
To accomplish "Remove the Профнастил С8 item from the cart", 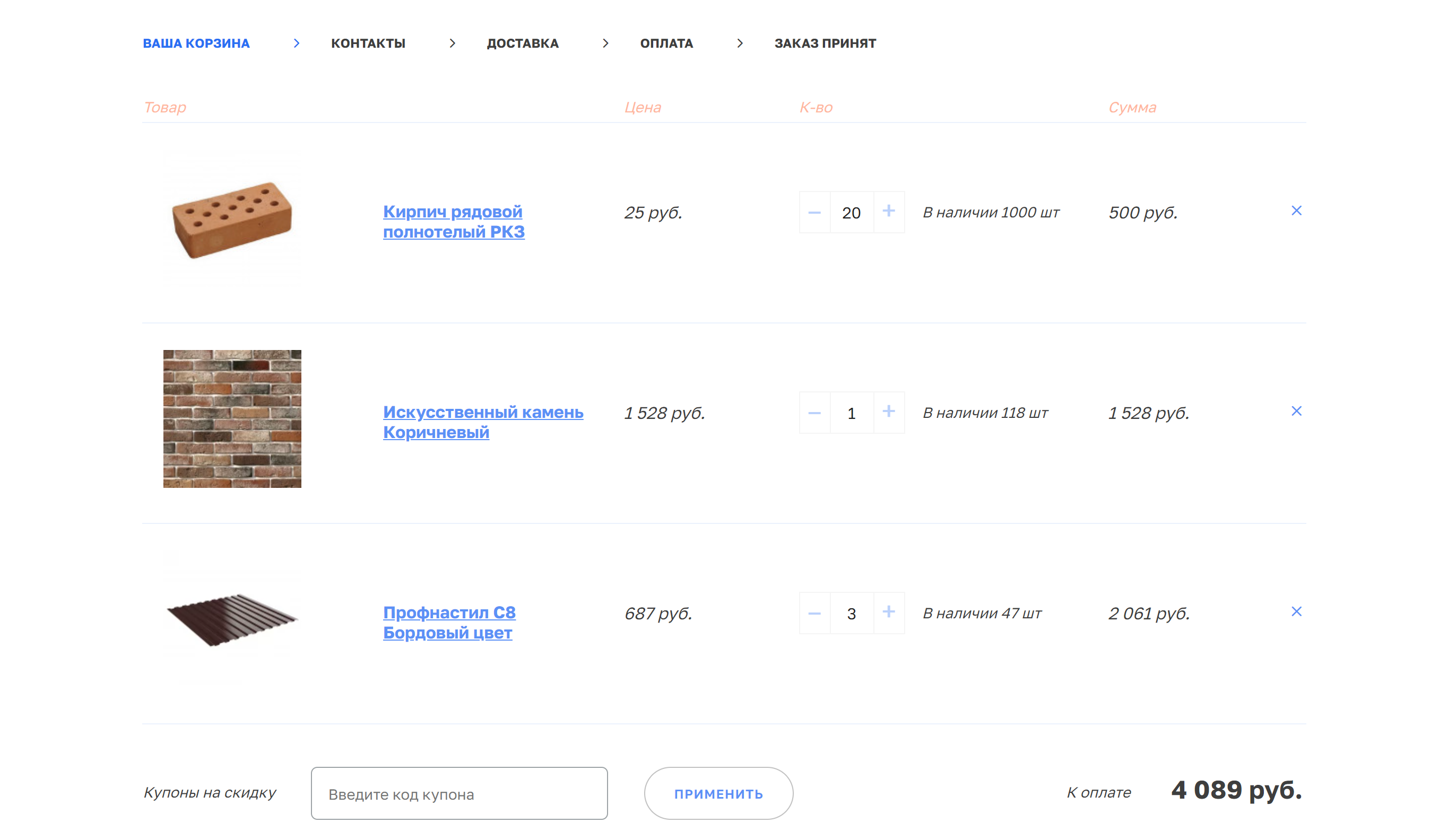I will click(x=1296, y=611).
